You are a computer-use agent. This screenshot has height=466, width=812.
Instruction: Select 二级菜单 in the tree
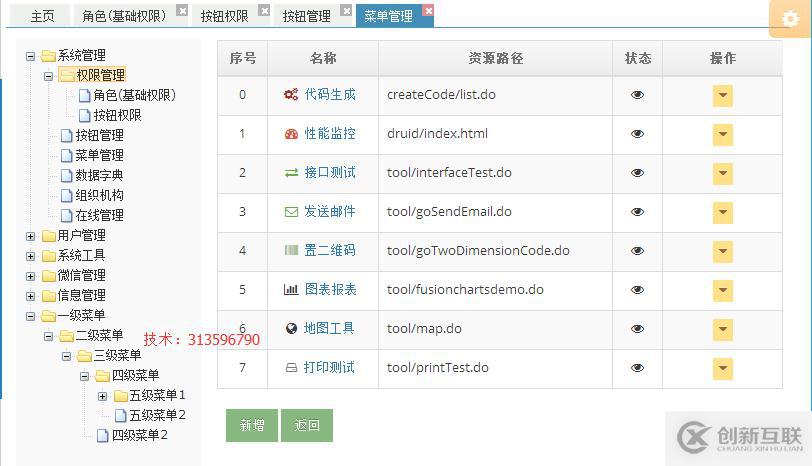[99, 336]
